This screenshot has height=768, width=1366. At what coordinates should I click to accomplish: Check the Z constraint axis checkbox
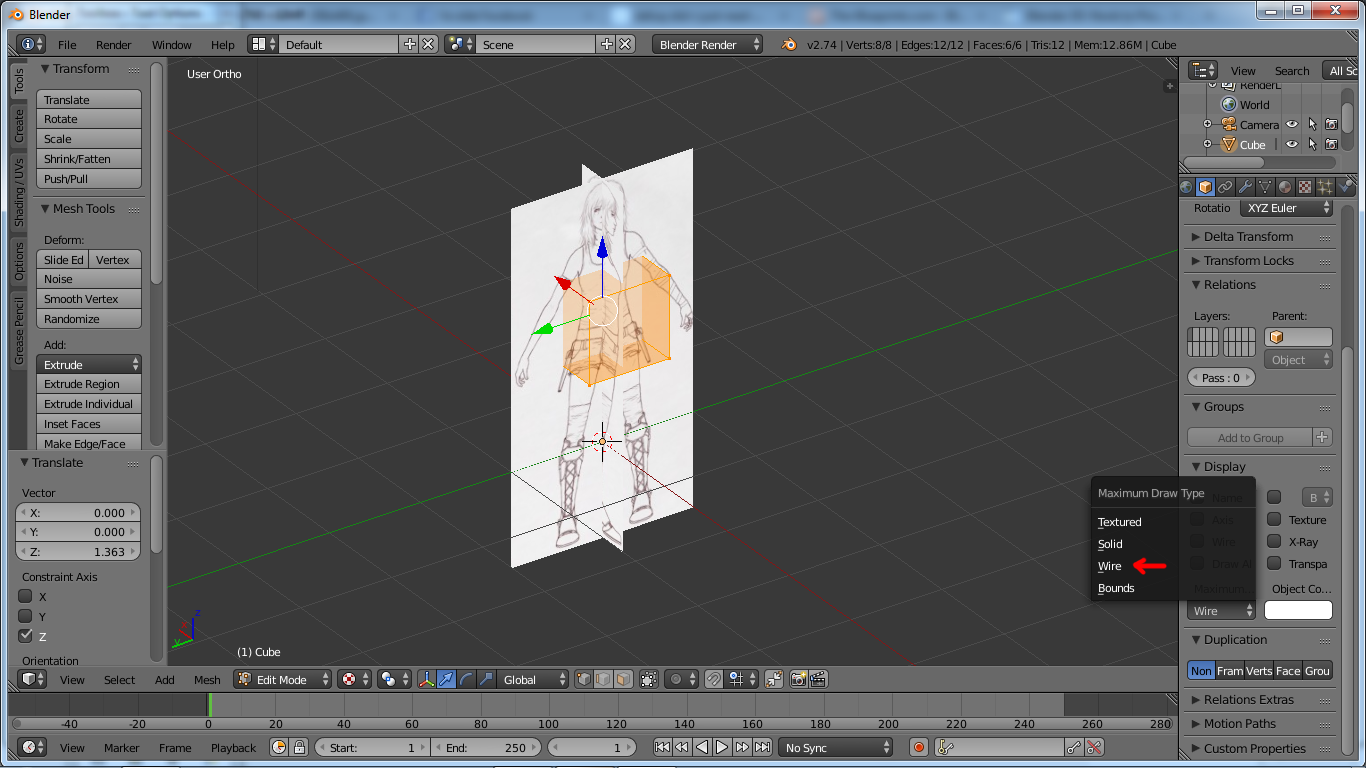click(x=25, y=636)
